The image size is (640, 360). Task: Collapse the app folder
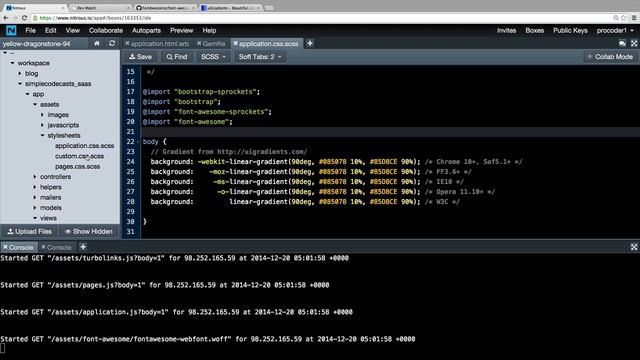pos(28,94)
